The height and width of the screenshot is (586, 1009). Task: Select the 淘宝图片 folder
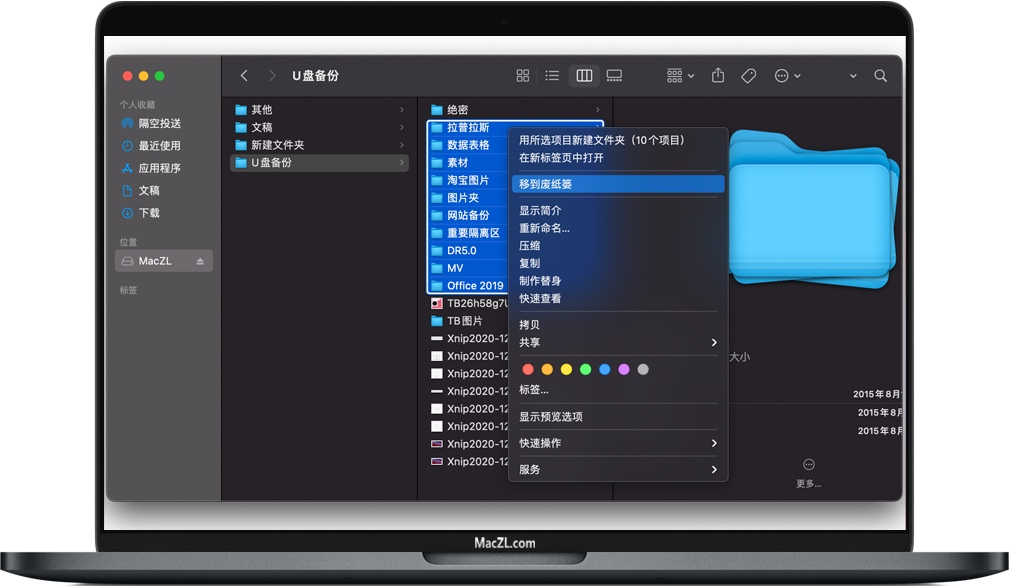pyautogui.click(x=468, y=180)
